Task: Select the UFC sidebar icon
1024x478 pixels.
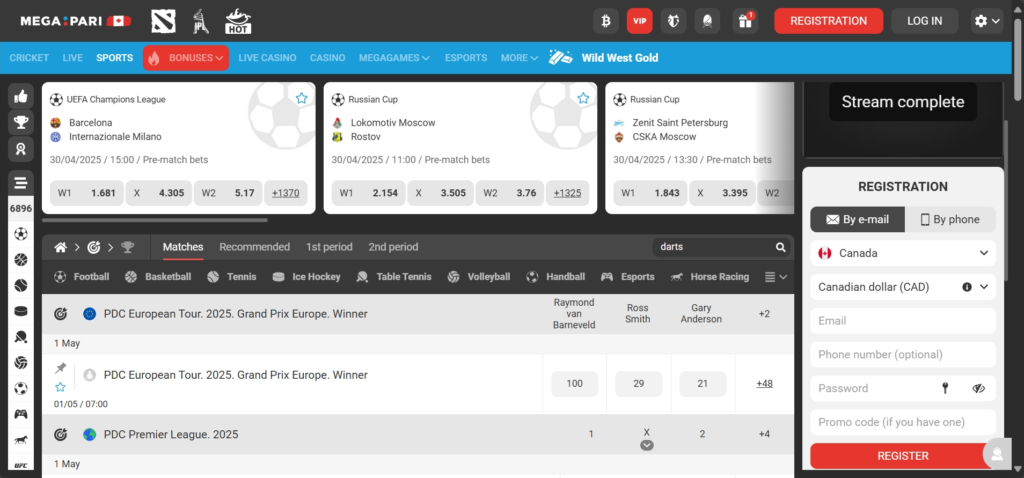Action: (x=21, y=465)
